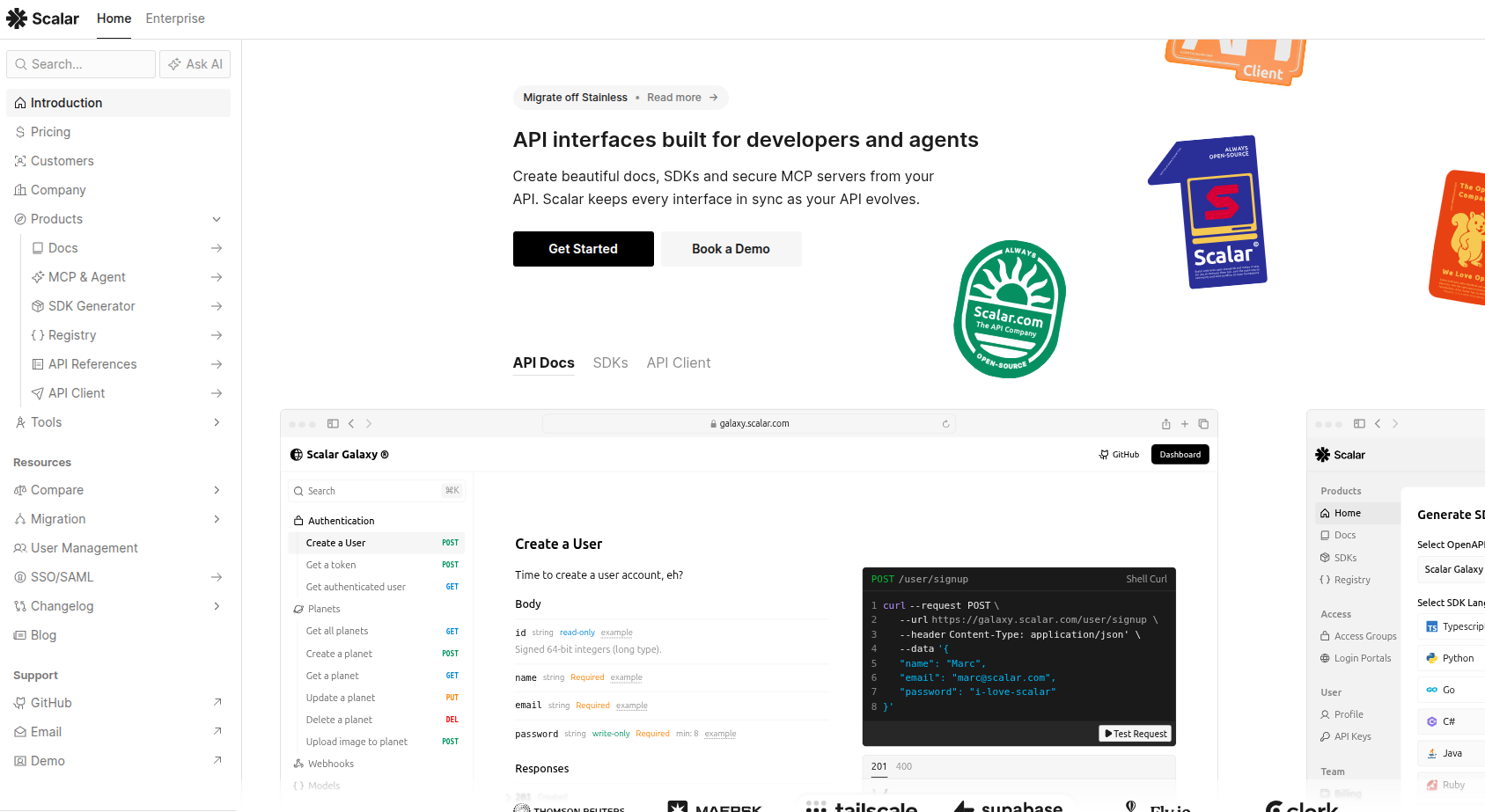1485x812 pixels.
Task: Select the 201 response tab
Action: tap(879, 767)
